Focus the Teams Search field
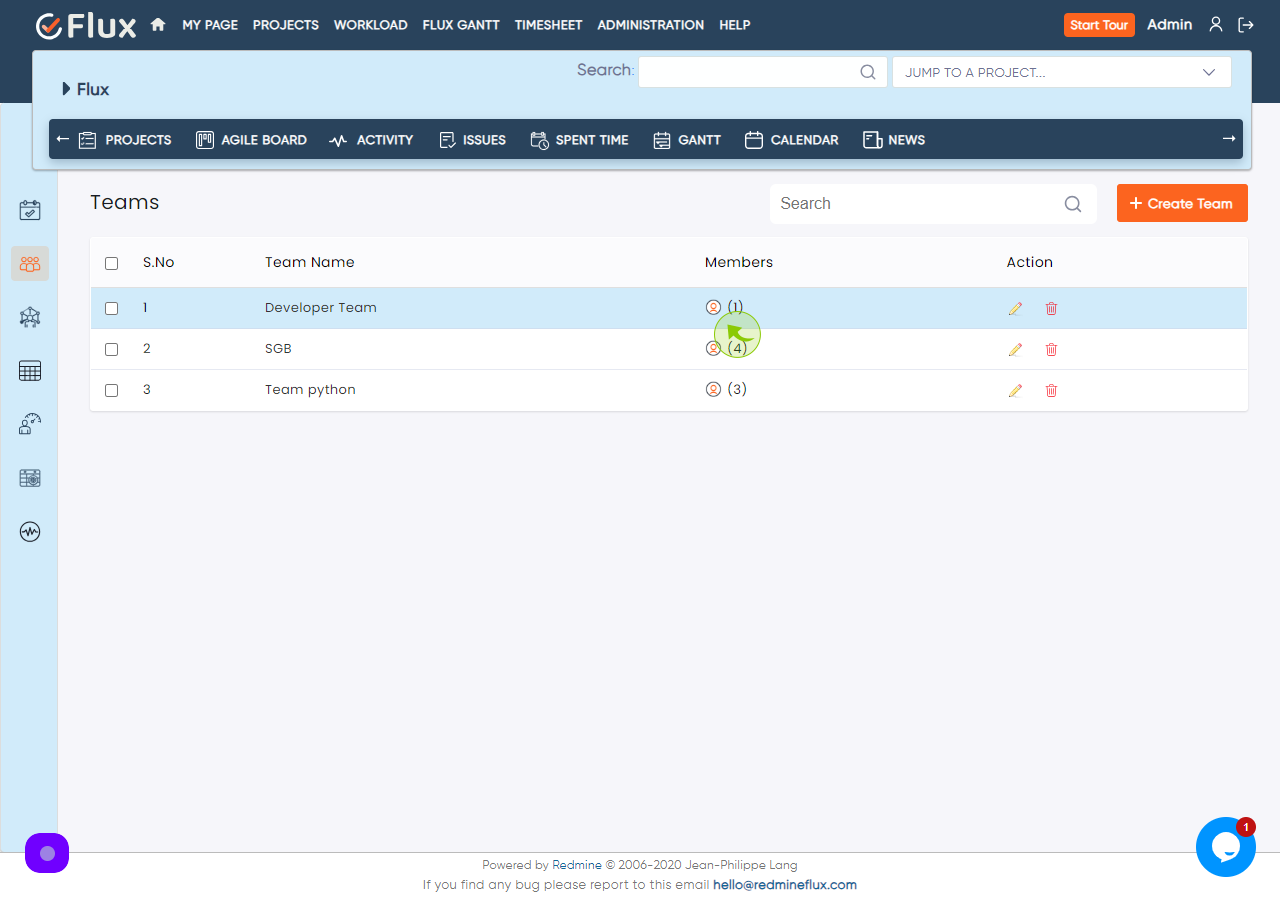 coord(933,204)
